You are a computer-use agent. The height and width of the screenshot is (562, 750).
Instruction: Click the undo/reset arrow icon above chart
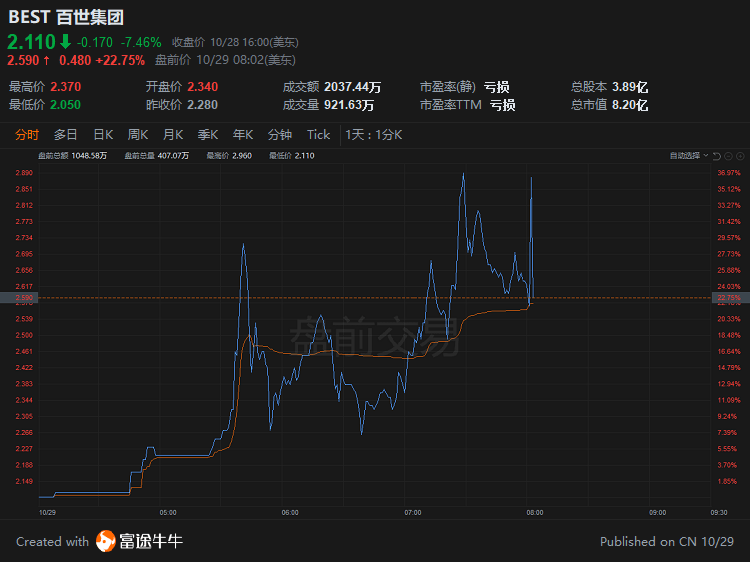(x=717, y=156)
